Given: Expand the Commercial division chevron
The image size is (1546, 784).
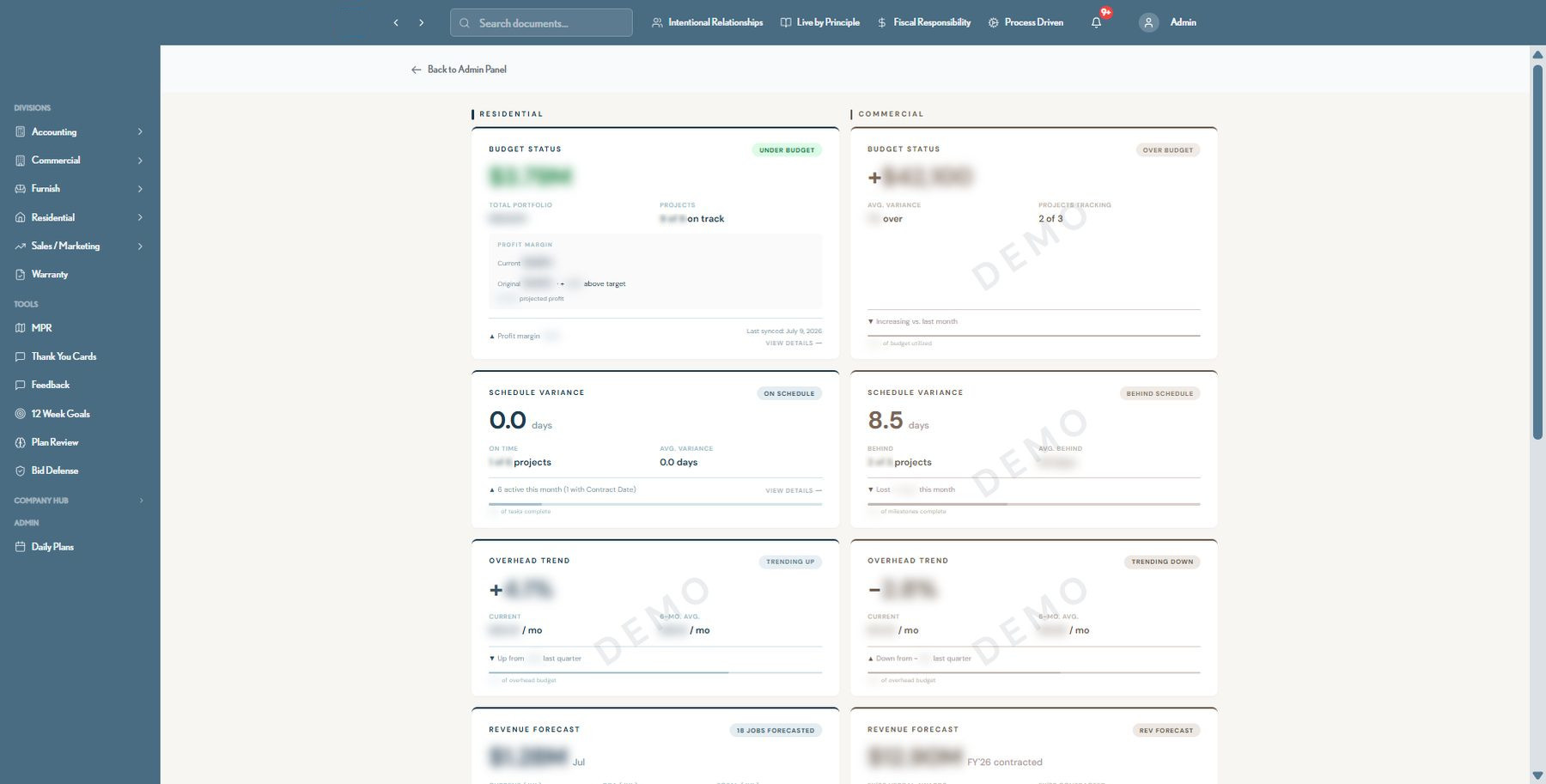Looking at the screenshot, I should 140,161.
